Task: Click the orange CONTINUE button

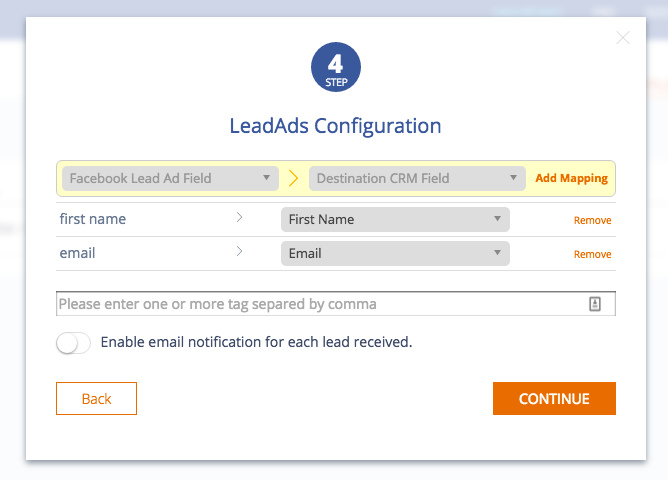Action: coord(554,398)
